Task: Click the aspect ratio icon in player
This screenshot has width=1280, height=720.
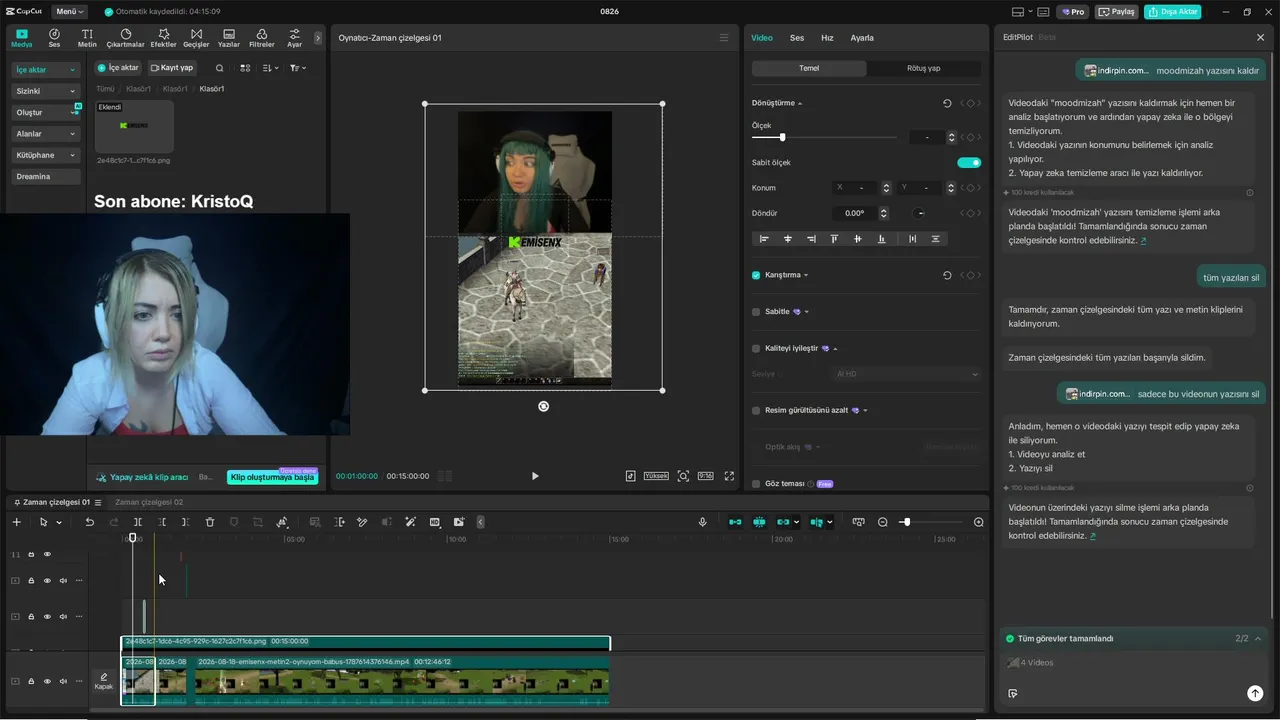Action: 705,476
